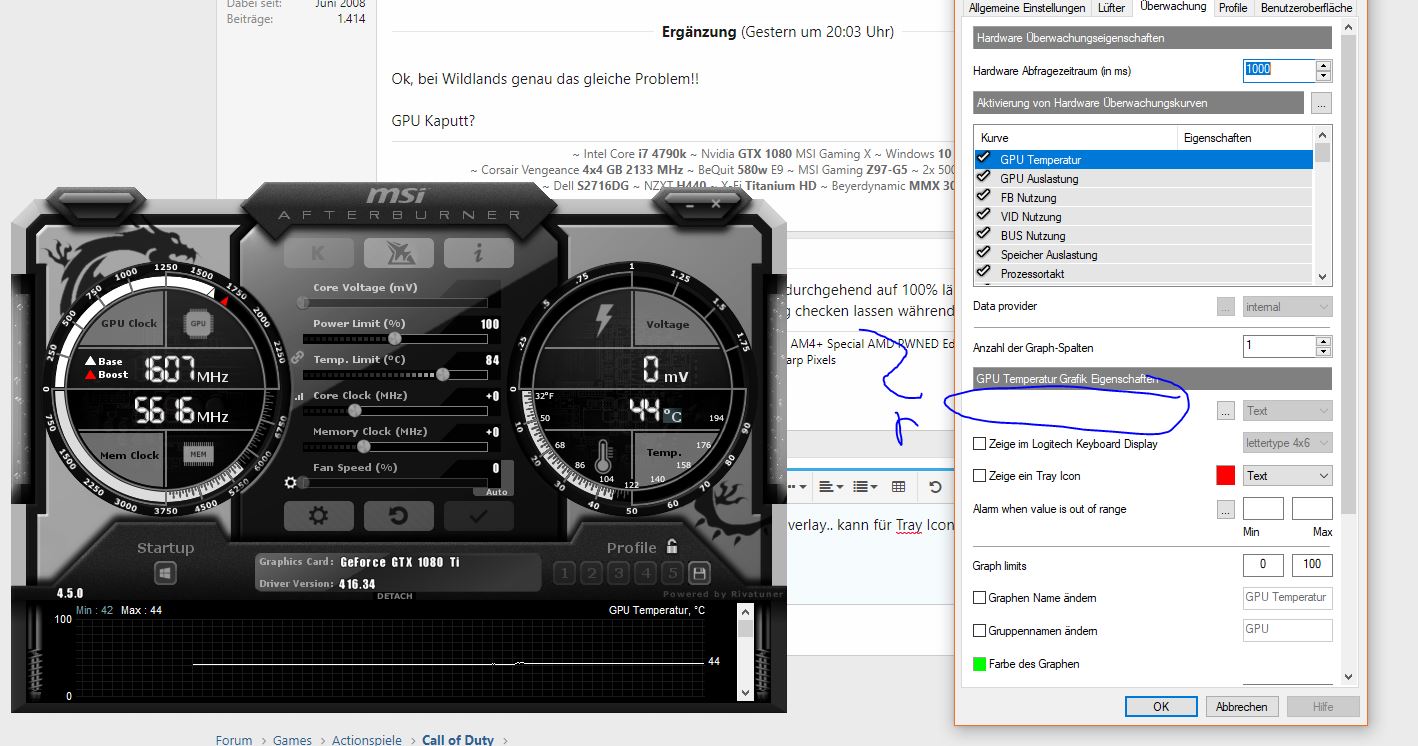The width and height of the screenshot is (1418, 746).
Task: Click the MEM chip icon in clock gauge
Action: point(198,455)
